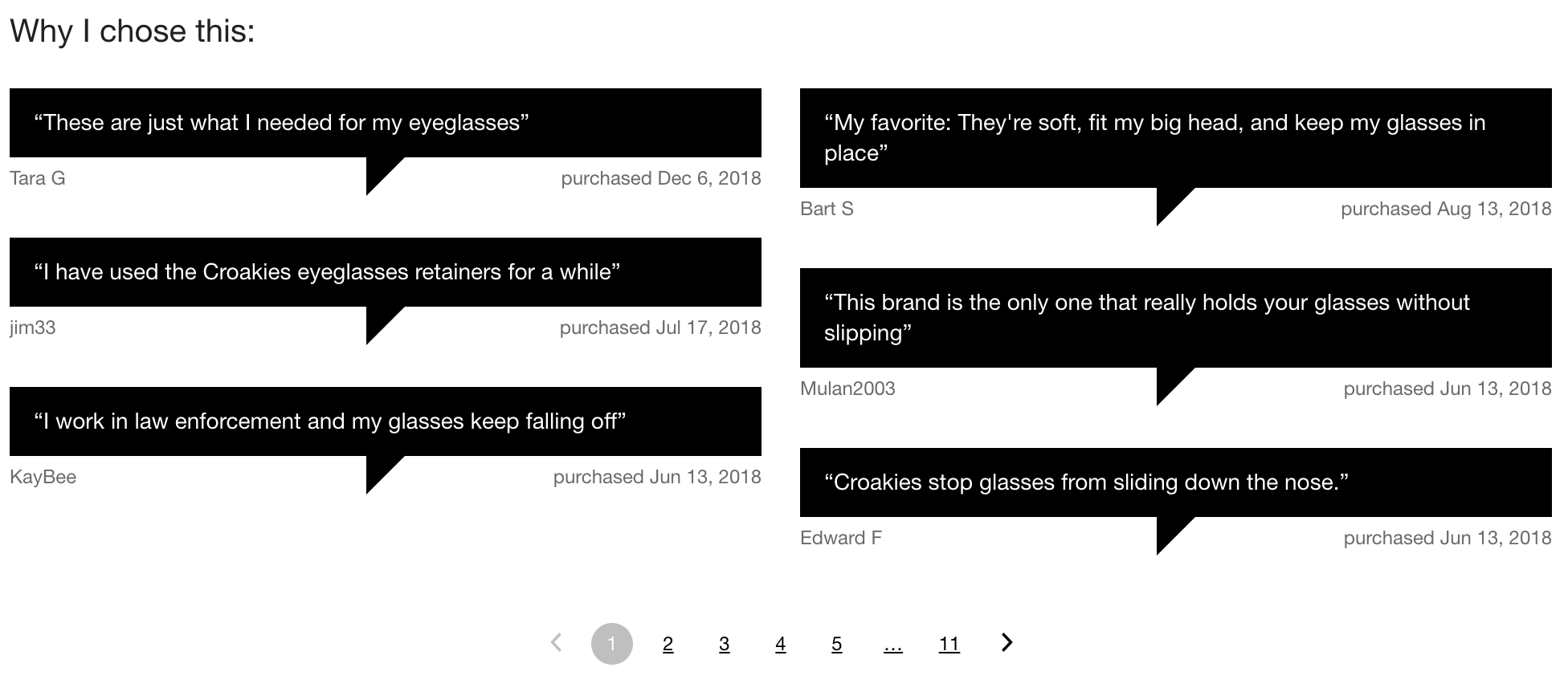Screen dimensions: 1568x692
Task: Jump to page 4 of reviews
Action: [x=780, y=643]
